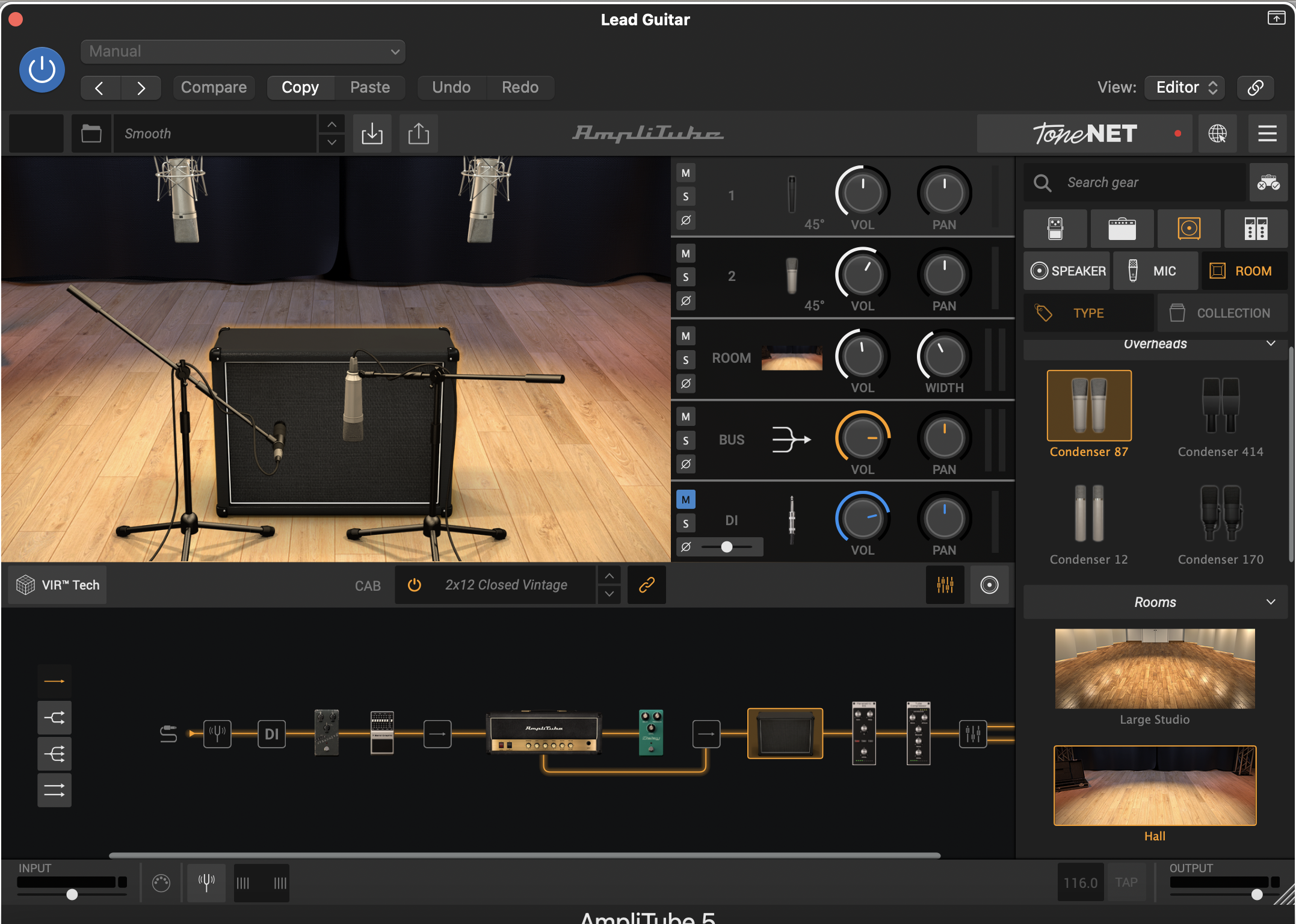This screenshot has width=1296, height=924.
Task: Mute mic channel 1
Action: coord(685,173)
